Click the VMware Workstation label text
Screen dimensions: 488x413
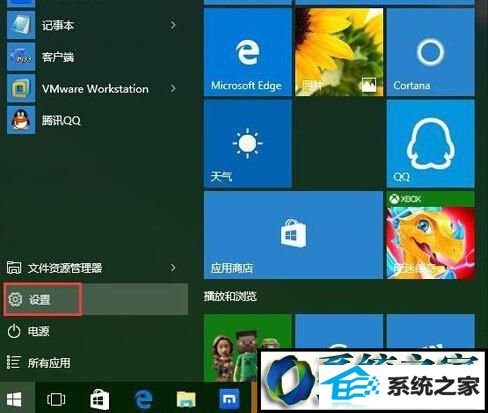(x=95, y=89)
